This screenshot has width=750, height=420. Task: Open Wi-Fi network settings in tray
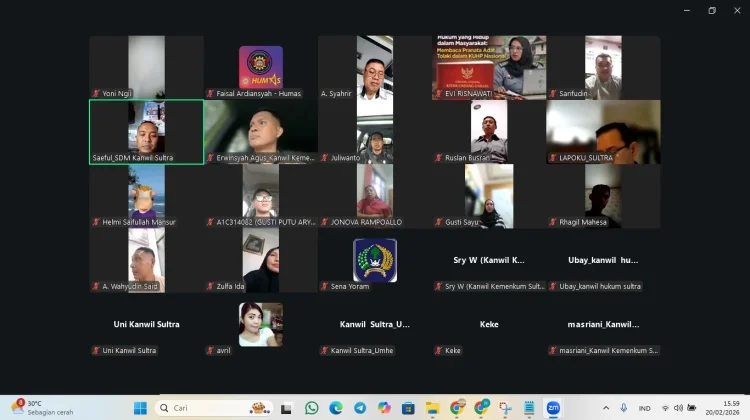click(x=665, y=408)
